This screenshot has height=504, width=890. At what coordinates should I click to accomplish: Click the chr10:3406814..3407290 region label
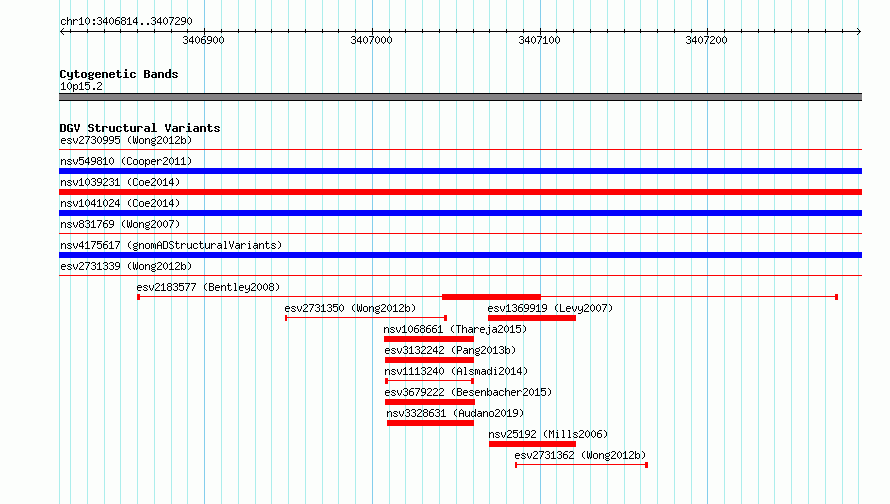pos(126,22)
